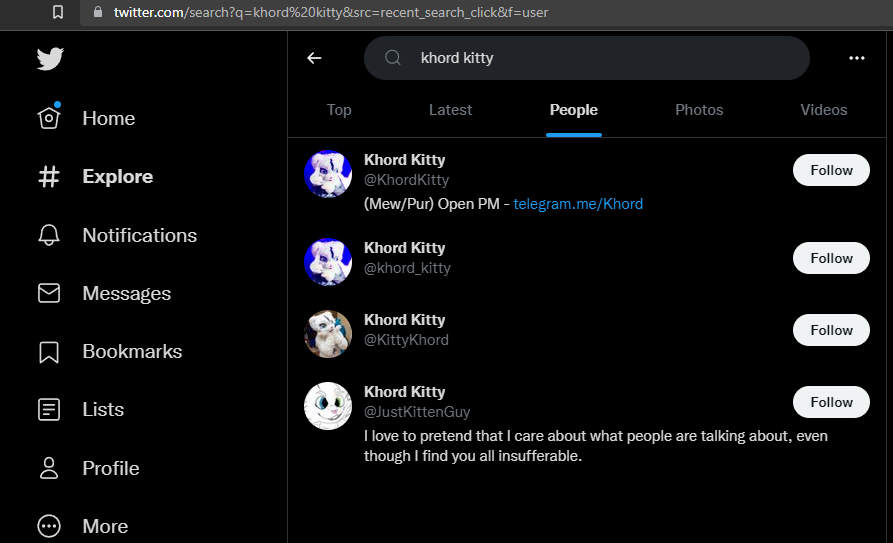
Task: Open Bookmarks from the sidebar label
Action: click(x=132, y=352)
